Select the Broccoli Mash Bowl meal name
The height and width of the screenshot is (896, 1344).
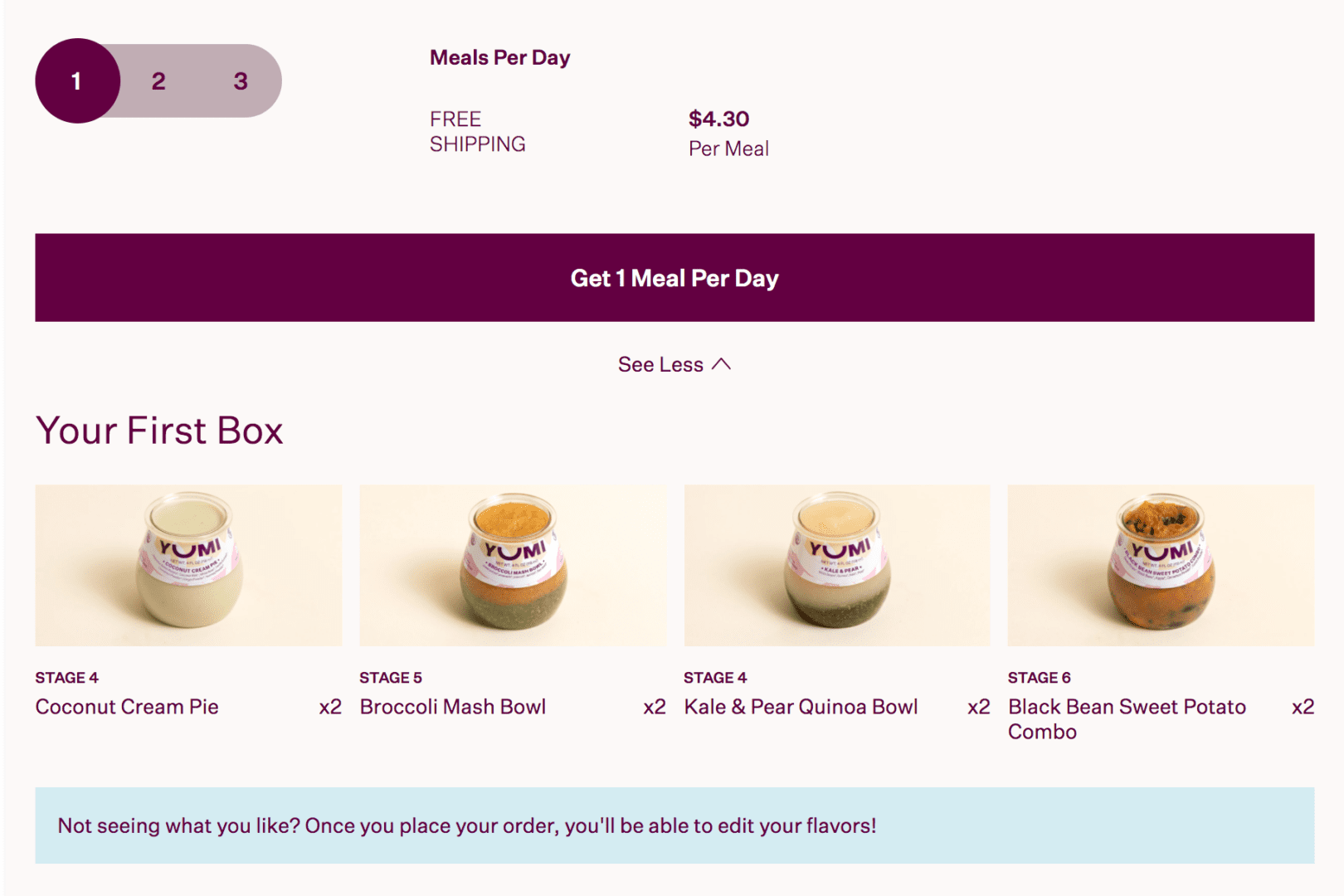coord(452,707)
